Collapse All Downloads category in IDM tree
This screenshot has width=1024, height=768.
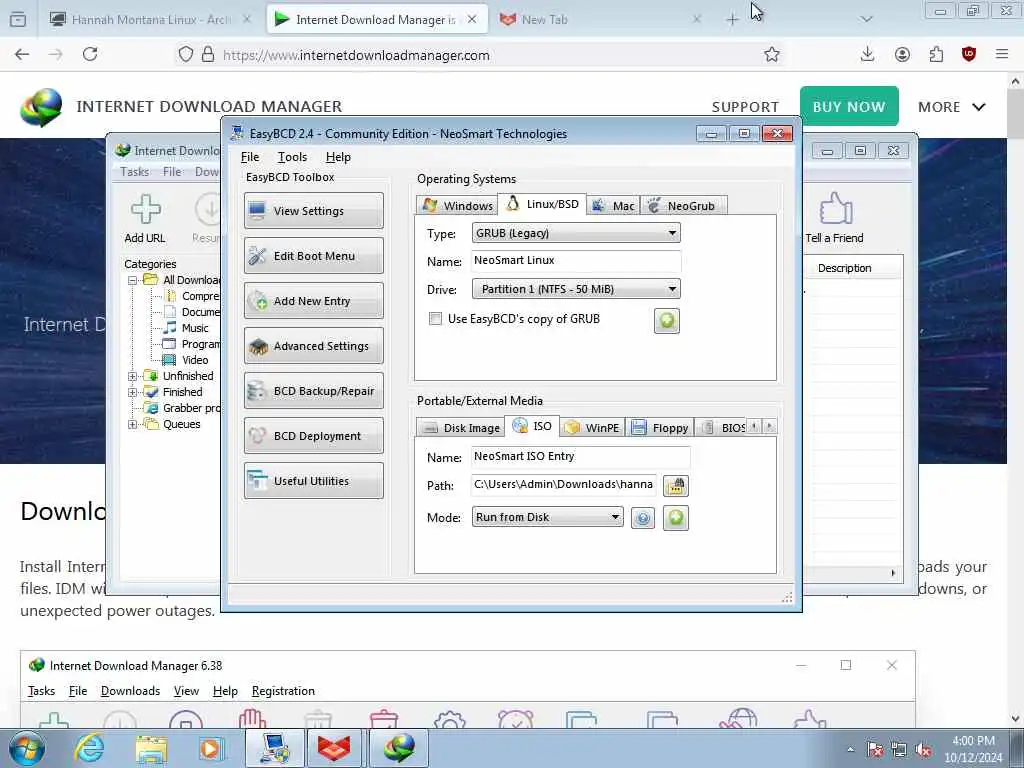(133, 280)
